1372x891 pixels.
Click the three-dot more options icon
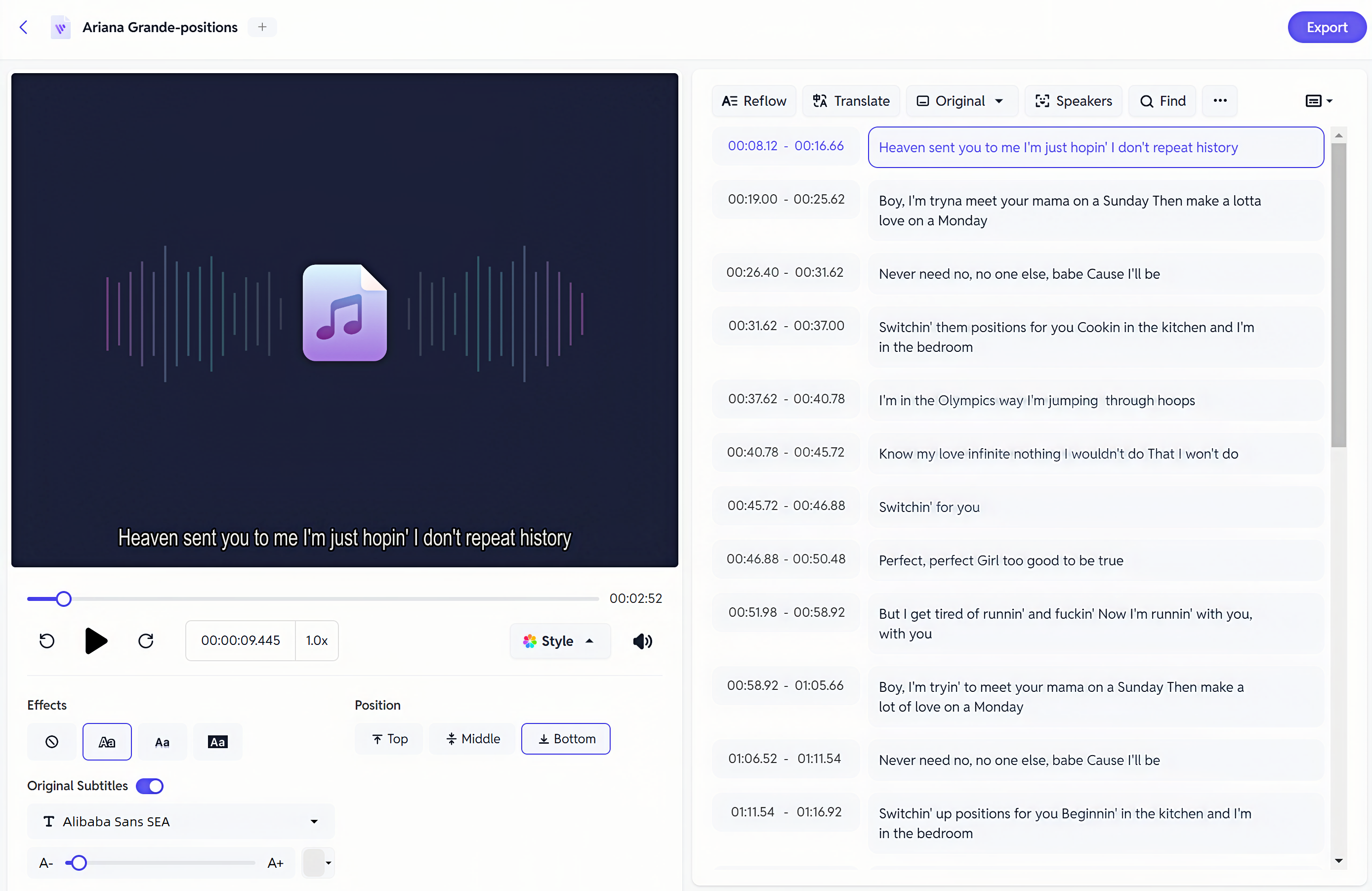[1220, 100]
